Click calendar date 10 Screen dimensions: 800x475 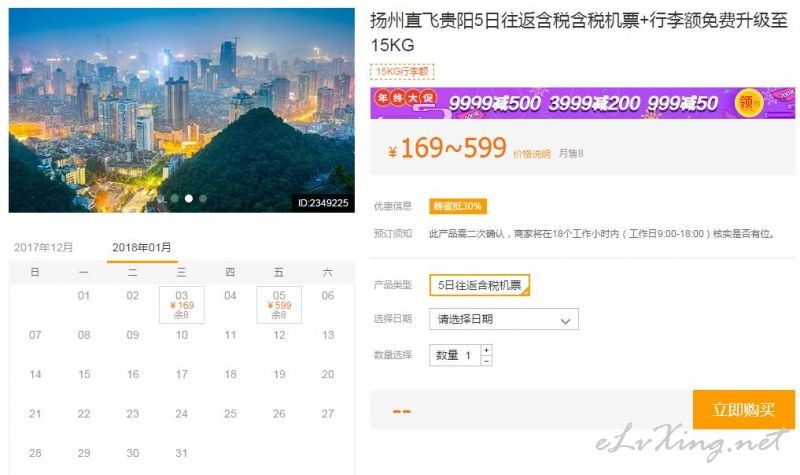point(182,335)
